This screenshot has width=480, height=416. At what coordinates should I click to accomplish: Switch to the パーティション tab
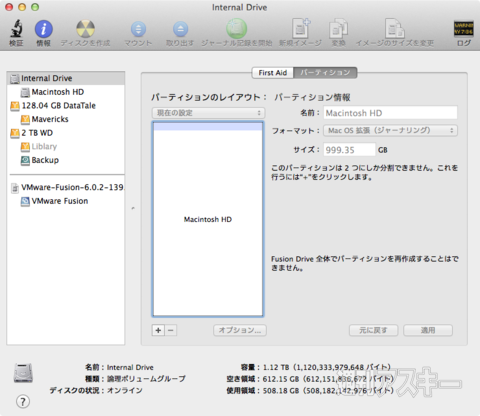point(325,73)
